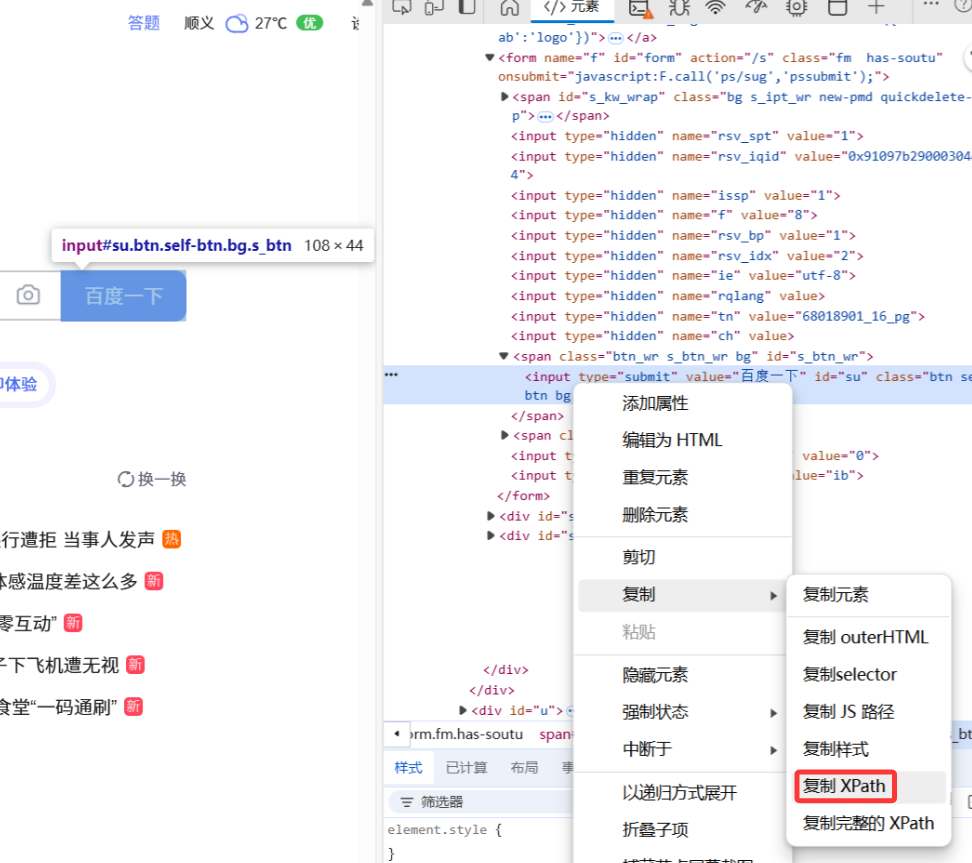Click the 换一换 refresh icon
The image size is (972, 863).
(x=126, y=479)
